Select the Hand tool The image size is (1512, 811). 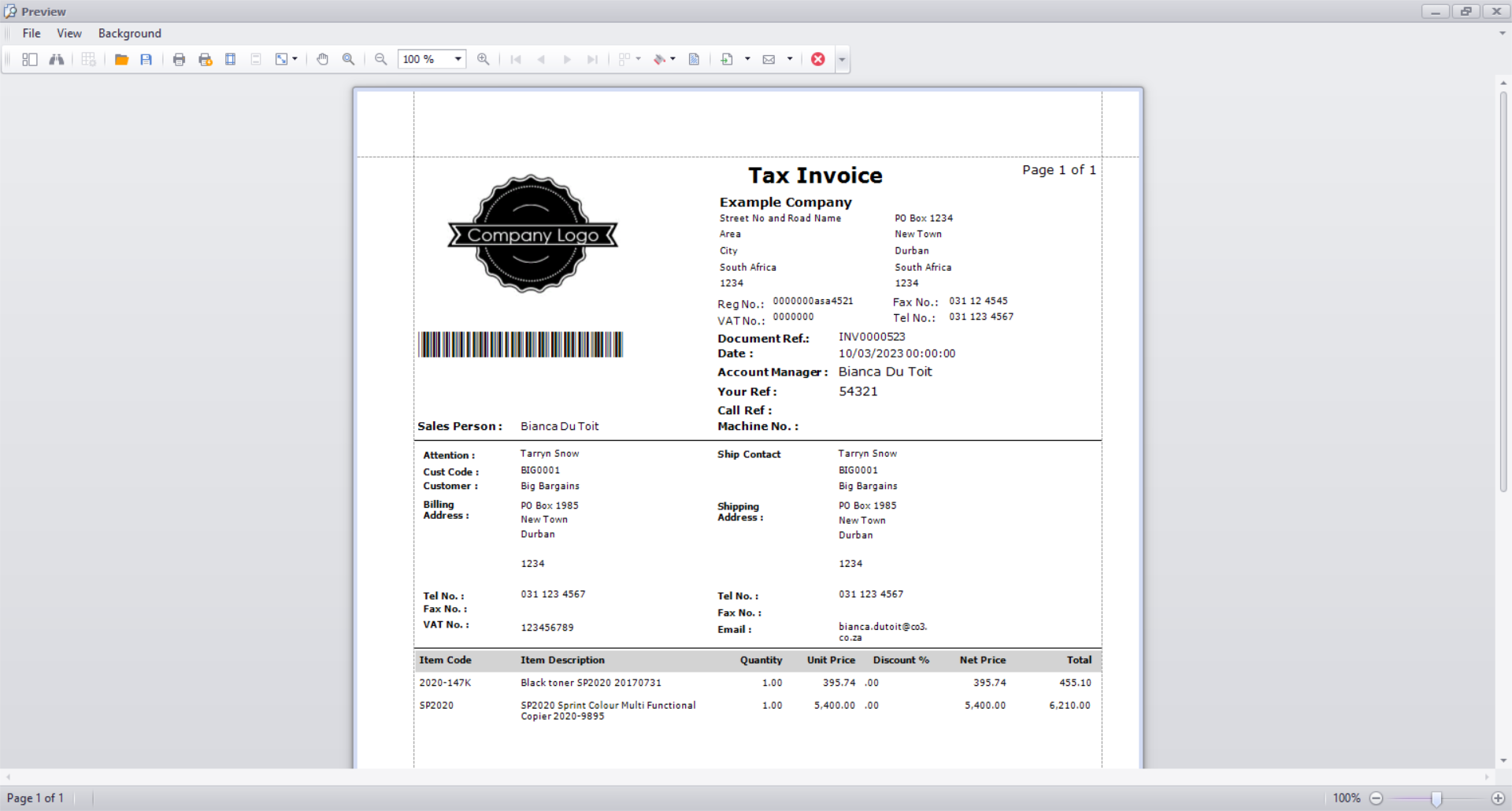[322, 59]
